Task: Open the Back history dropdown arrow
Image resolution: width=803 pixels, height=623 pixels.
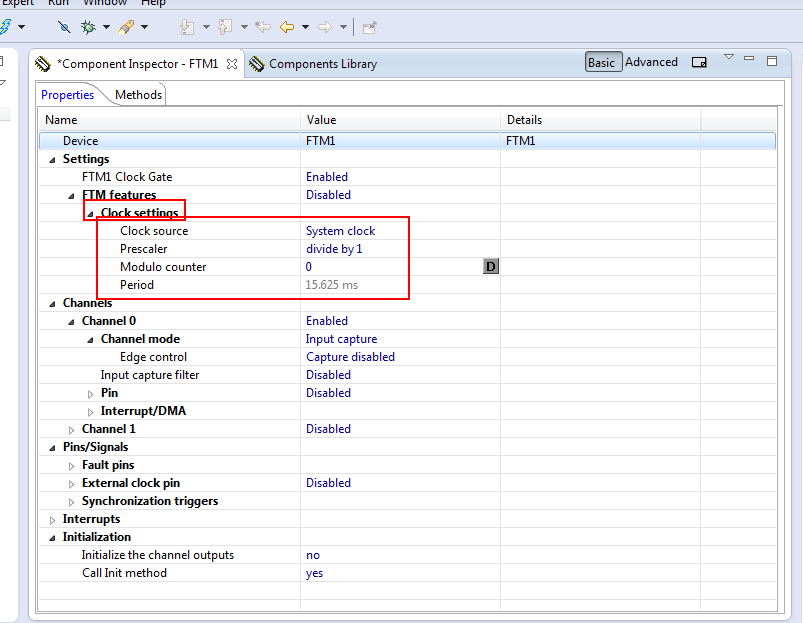Action: point(305,27)
